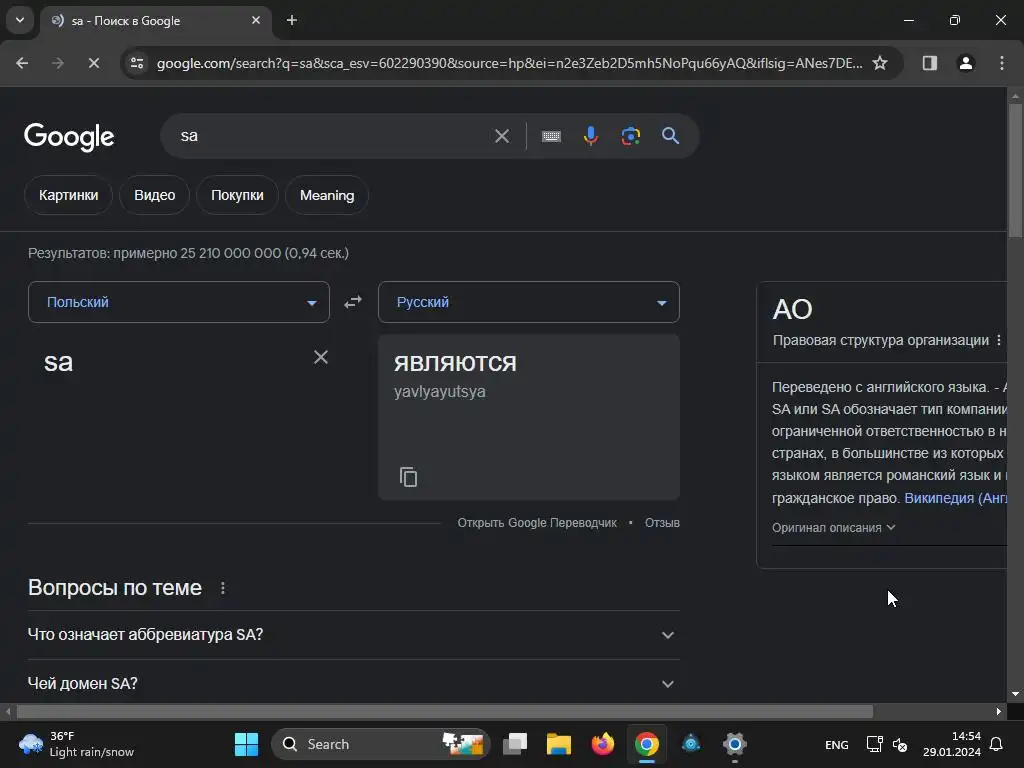Open Task View on taskbar
The width and height of the screenshot is (1024, 768).
click(515, 744)
